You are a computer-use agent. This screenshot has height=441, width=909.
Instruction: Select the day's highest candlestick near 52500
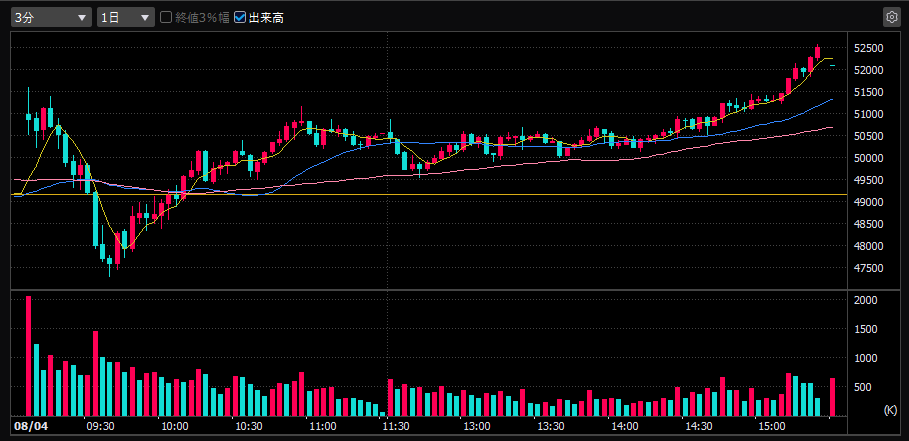(817, 52)
